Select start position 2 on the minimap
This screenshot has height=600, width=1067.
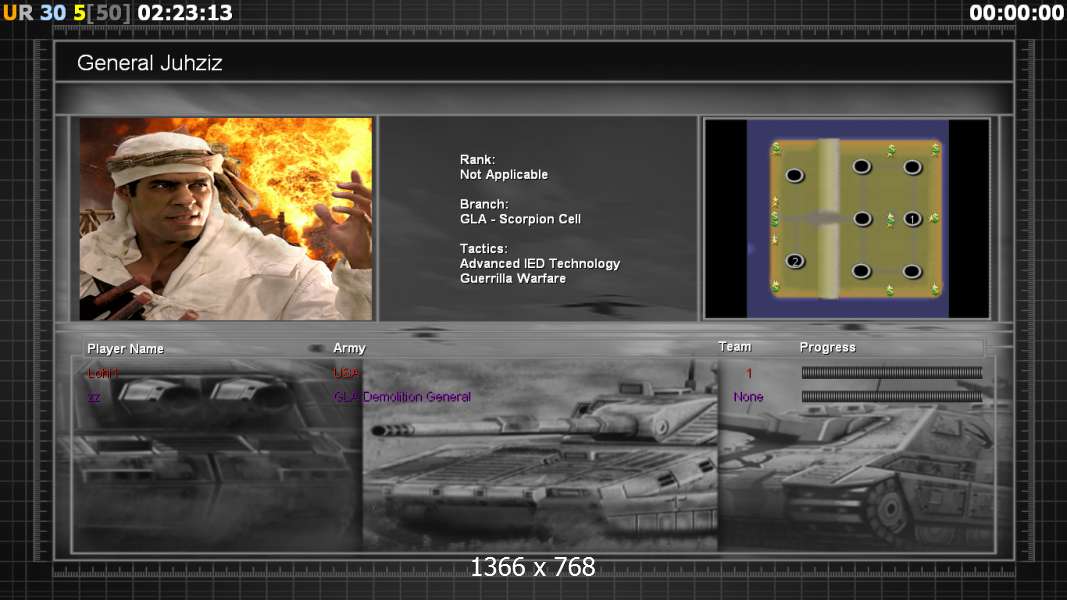point(795,261)
